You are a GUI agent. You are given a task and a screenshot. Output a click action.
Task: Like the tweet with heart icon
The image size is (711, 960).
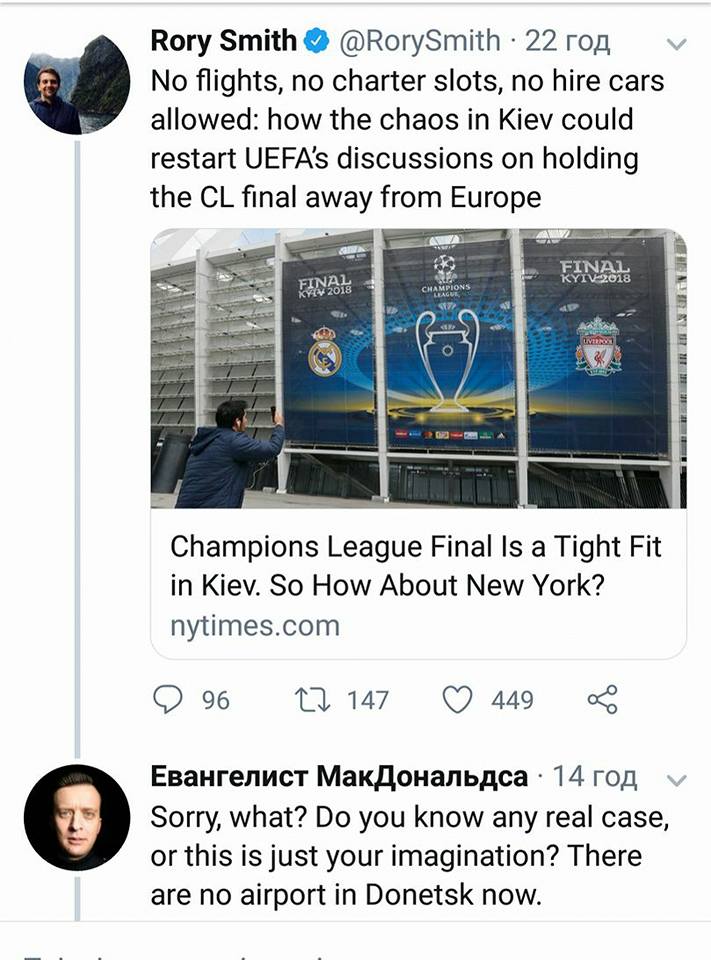point(457,700)
